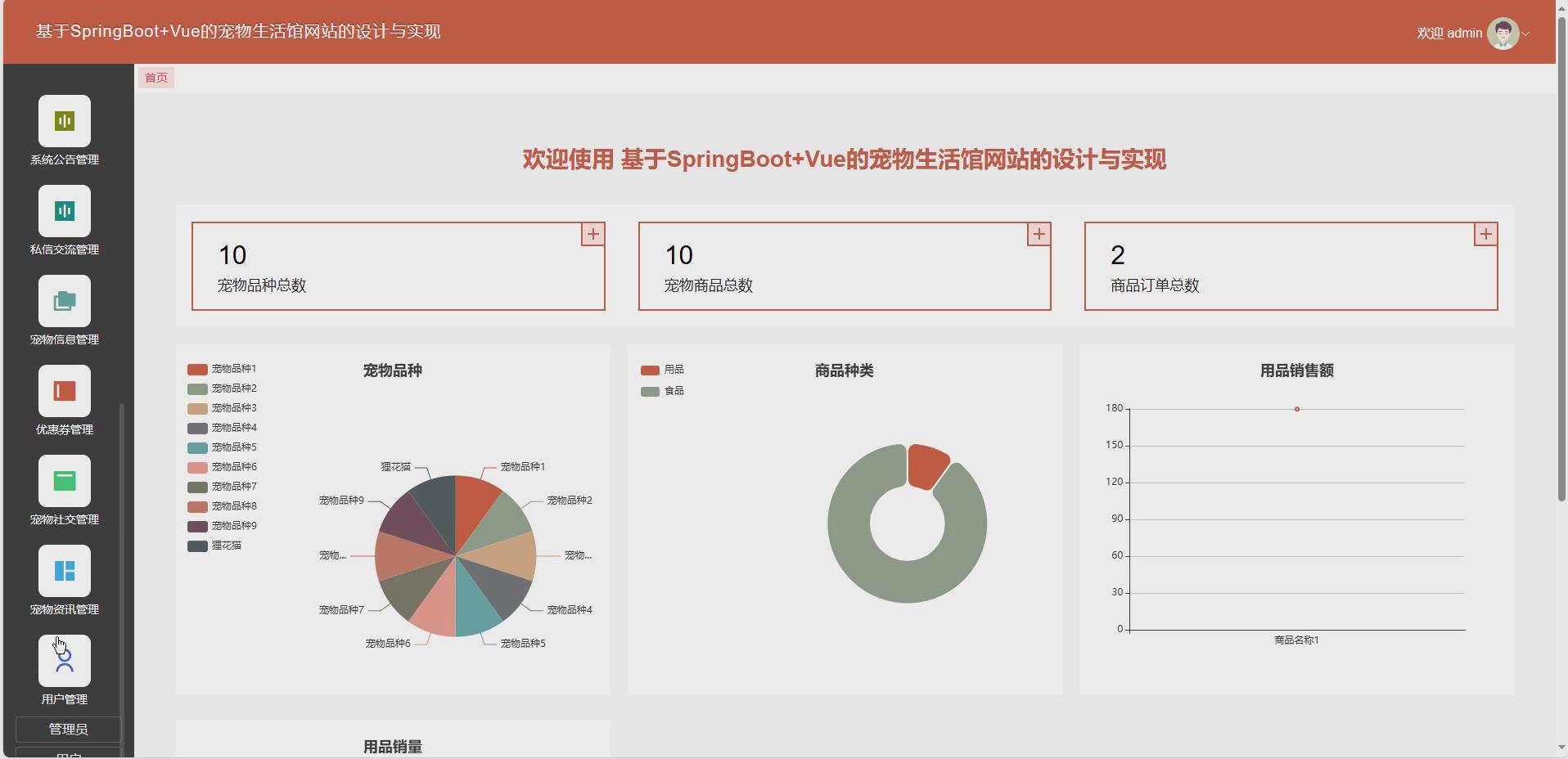This screenshot has height=759, width=1568.
Task: Toggle 宠物品种9 legend entry
Action: click(222, 526)
